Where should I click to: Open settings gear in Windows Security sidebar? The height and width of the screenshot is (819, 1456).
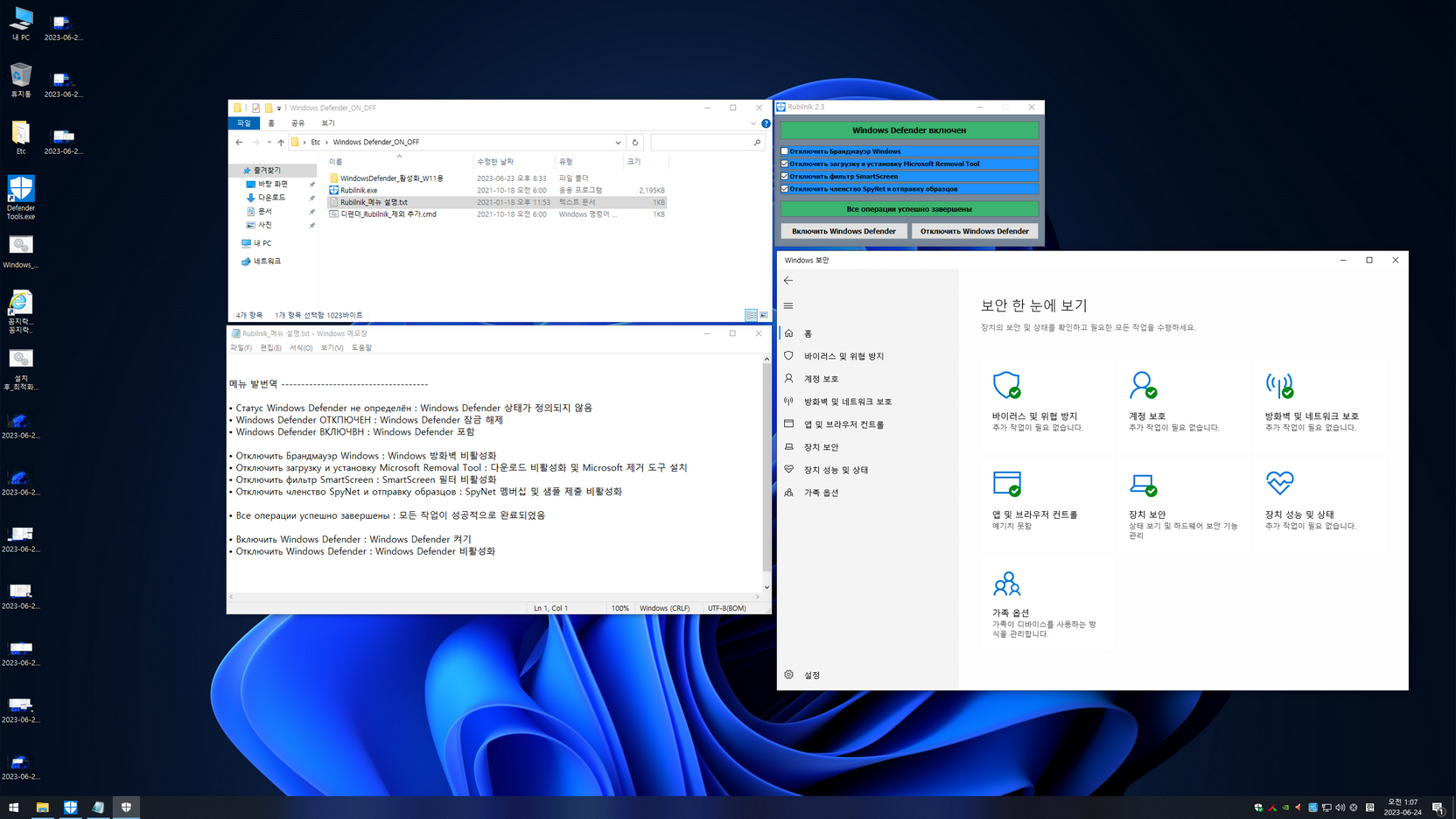point(789,675)
